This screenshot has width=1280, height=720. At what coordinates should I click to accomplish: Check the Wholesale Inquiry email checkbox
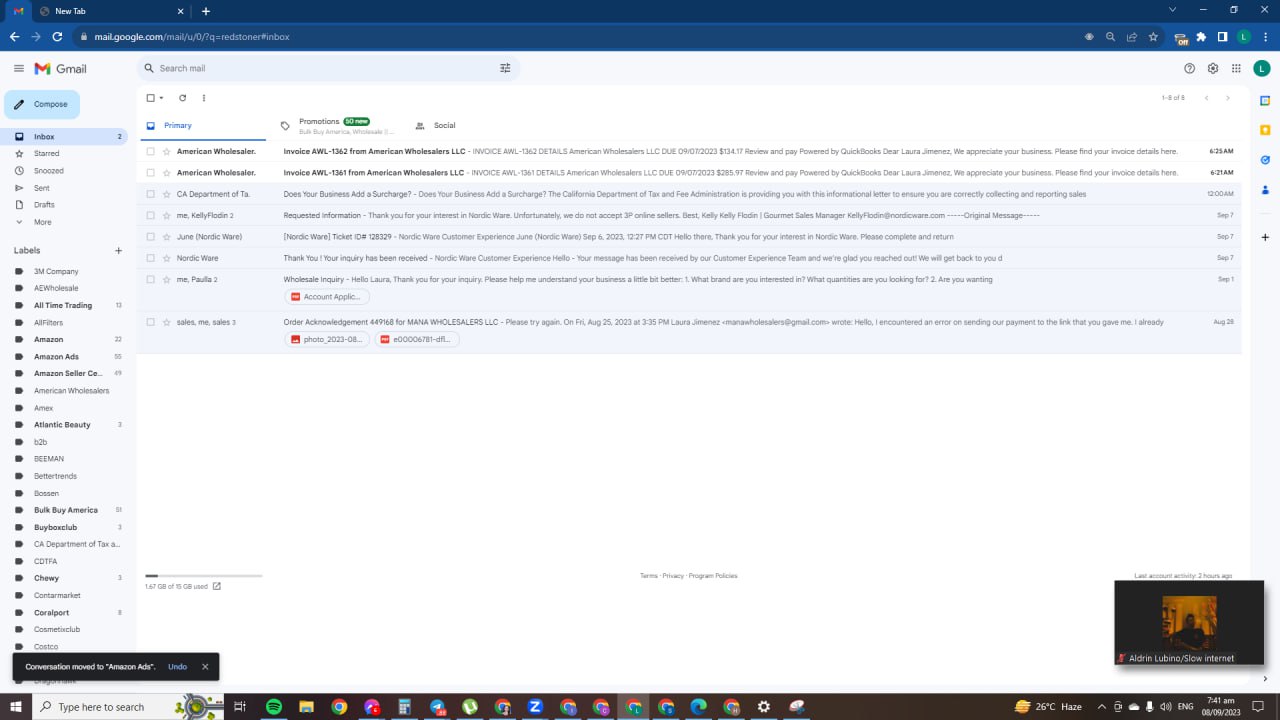click(151, 279)
